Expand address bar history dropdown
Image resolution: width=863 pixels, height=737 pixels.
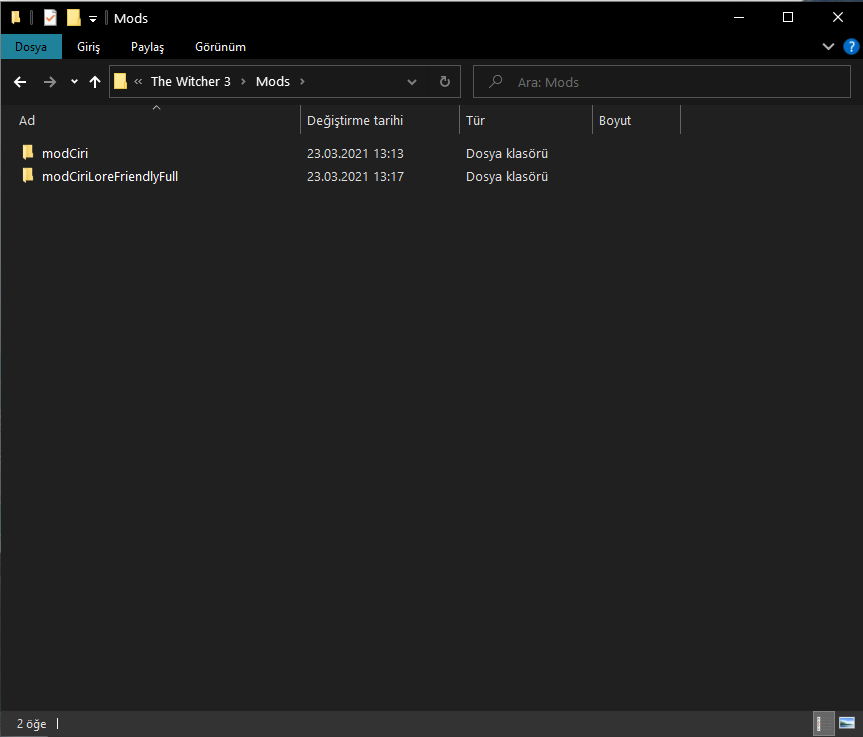pos(412,82)
